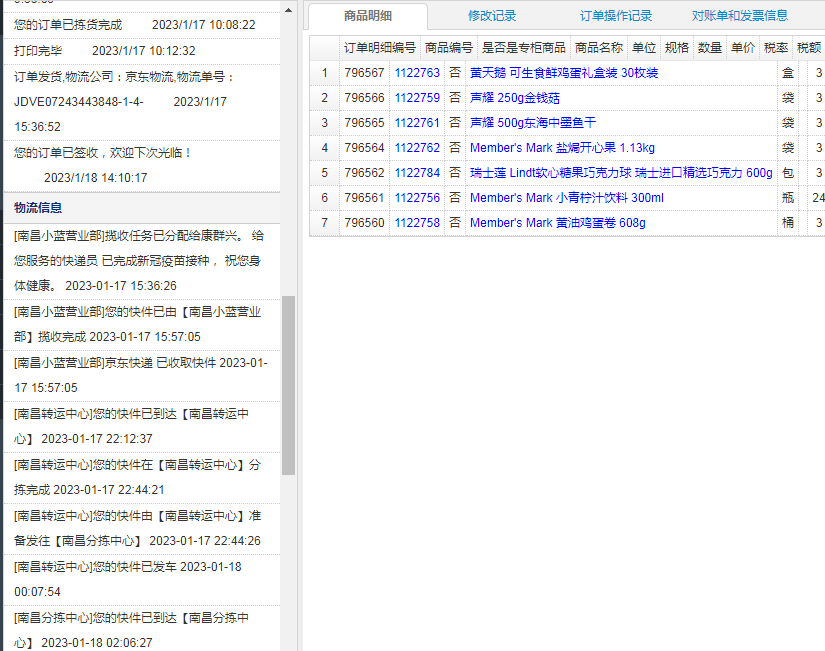The image size is (825, 651).
Task: Click the 单价 column header
Action: click(x=743, y=48)
